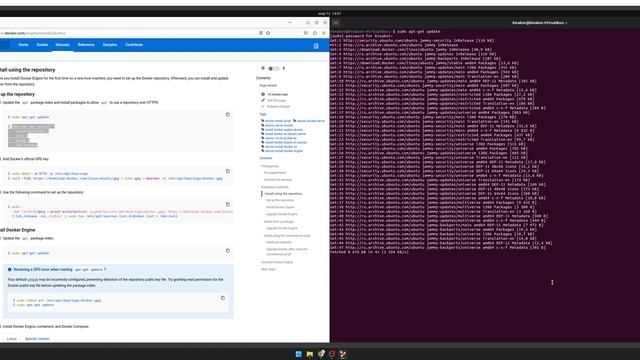This screenshot has height=360, width=640.
Task: Jump to 'Set up the repository' in contents
Action: click(280, 200)
